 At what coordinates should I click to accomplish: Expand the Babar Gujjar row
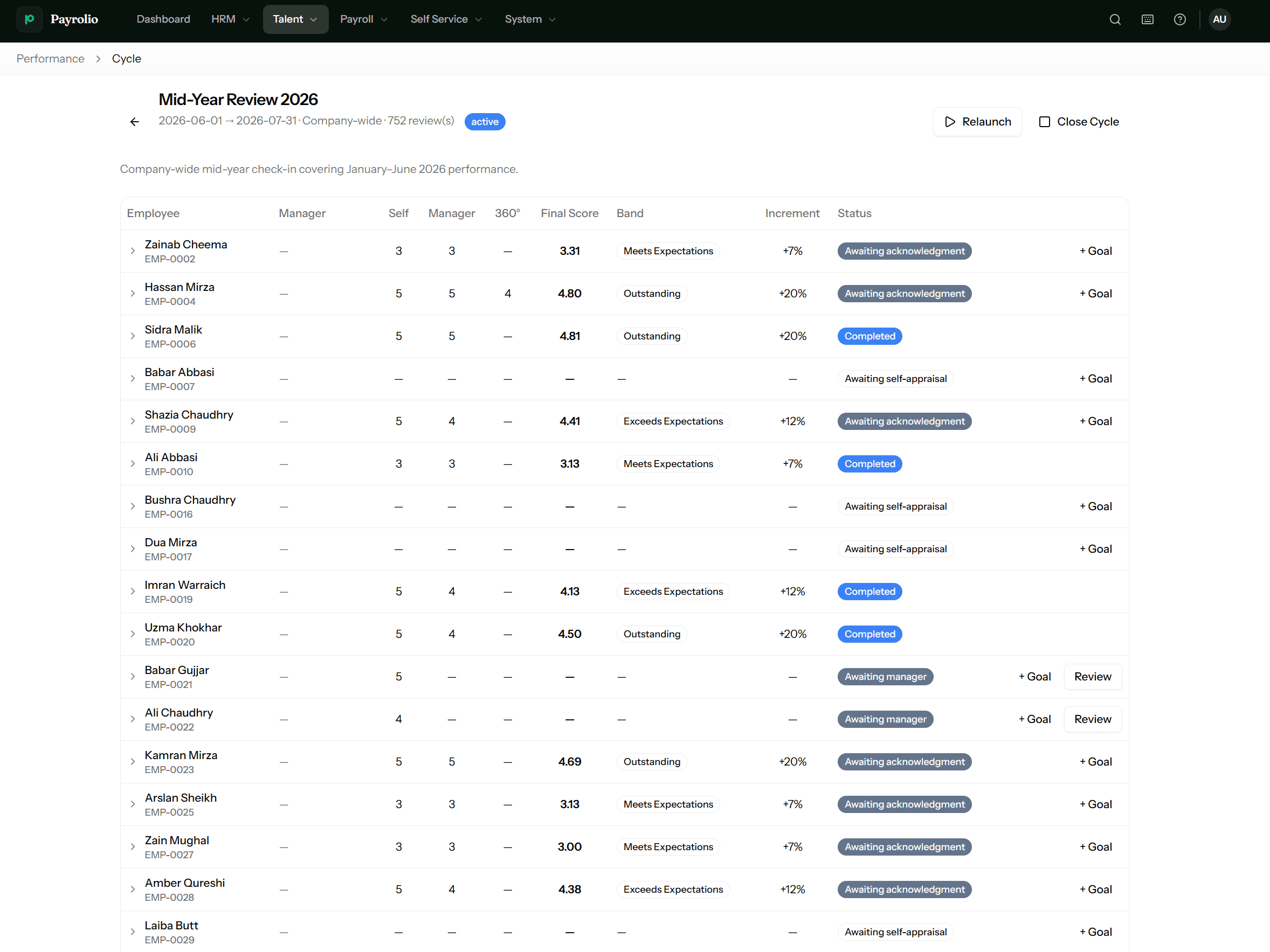click(x=133, y=677)
